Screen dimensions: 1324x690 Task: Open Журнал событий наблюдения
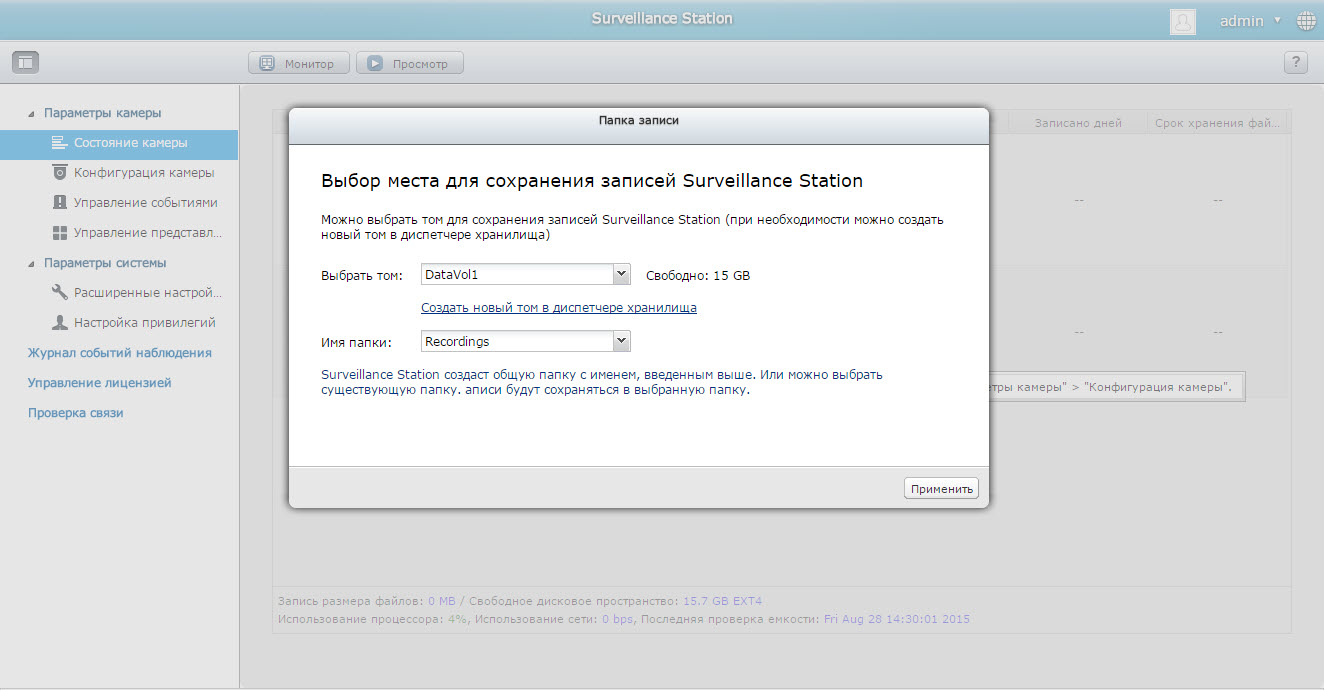[x=120, y=353]
